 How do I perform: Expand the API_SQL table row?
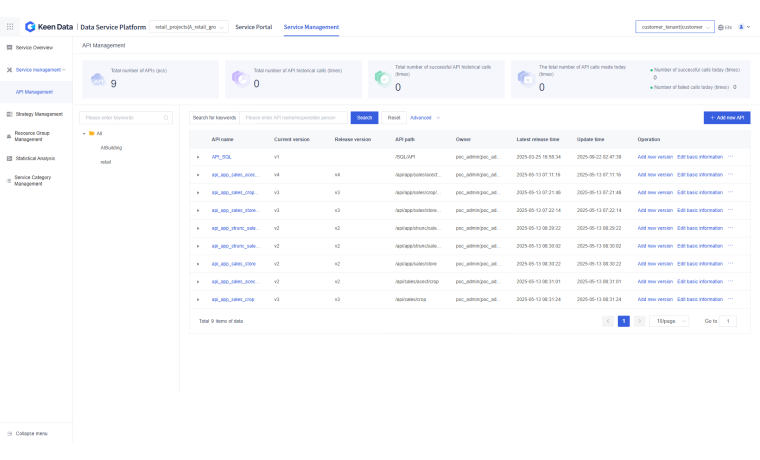point(198,157)
